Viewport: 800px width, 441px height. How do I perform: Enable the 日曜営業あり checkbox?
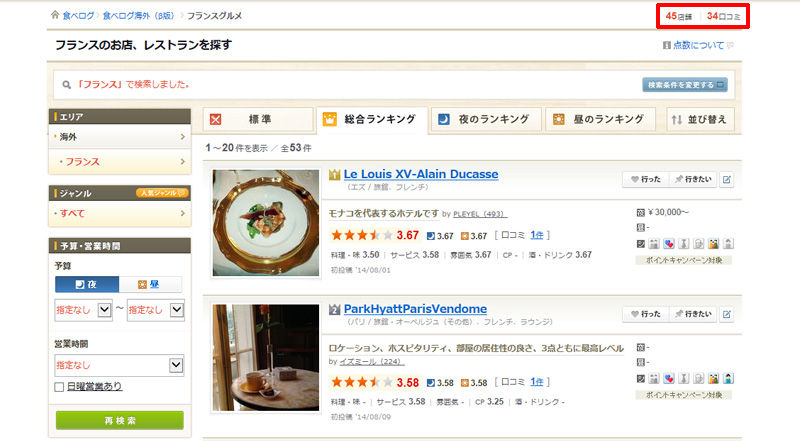[x=59, y=387]
